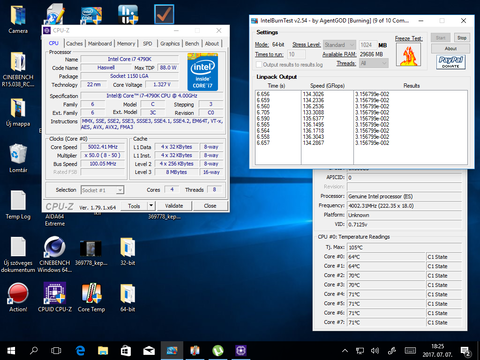The width and height of the screenshot is (480, 360).
Task: Open Microsoft Store from taskbar
Action: point(126,351)
